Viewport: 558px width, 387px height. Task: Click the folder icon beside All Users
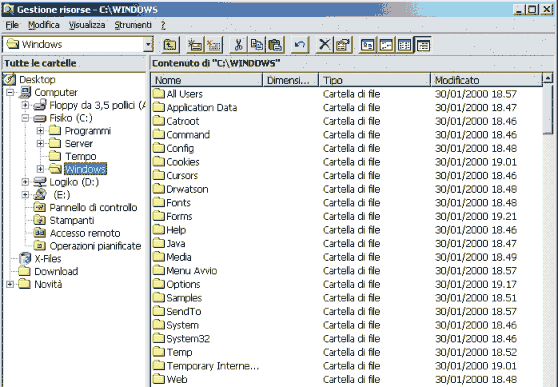tap(159, 94)
